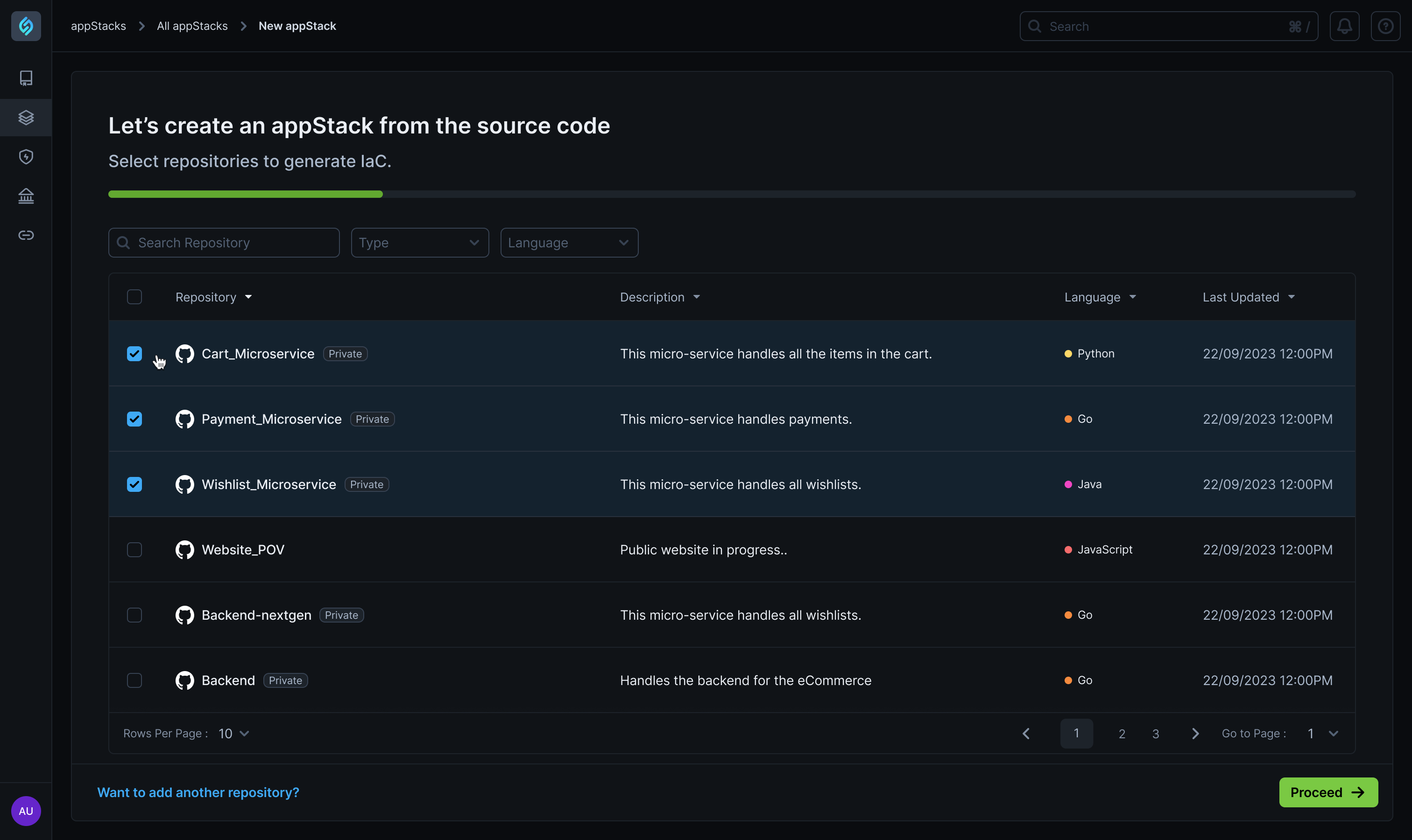Go to the previous page arrow
The image size is (1412, 840).
click(1026, 734)
